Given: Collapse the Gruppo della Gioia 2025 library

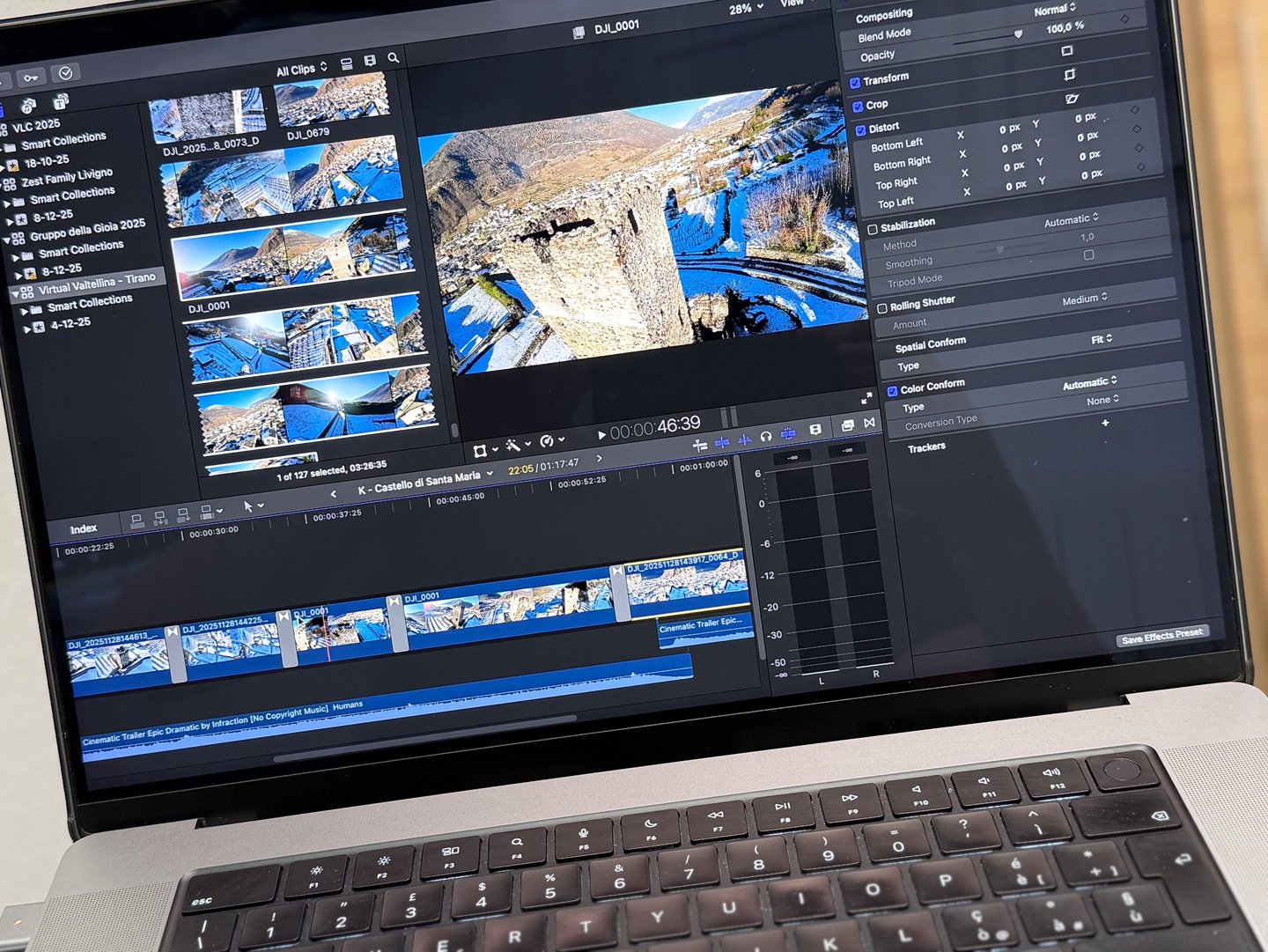Looking at the screenshot, I should (6, 240).
